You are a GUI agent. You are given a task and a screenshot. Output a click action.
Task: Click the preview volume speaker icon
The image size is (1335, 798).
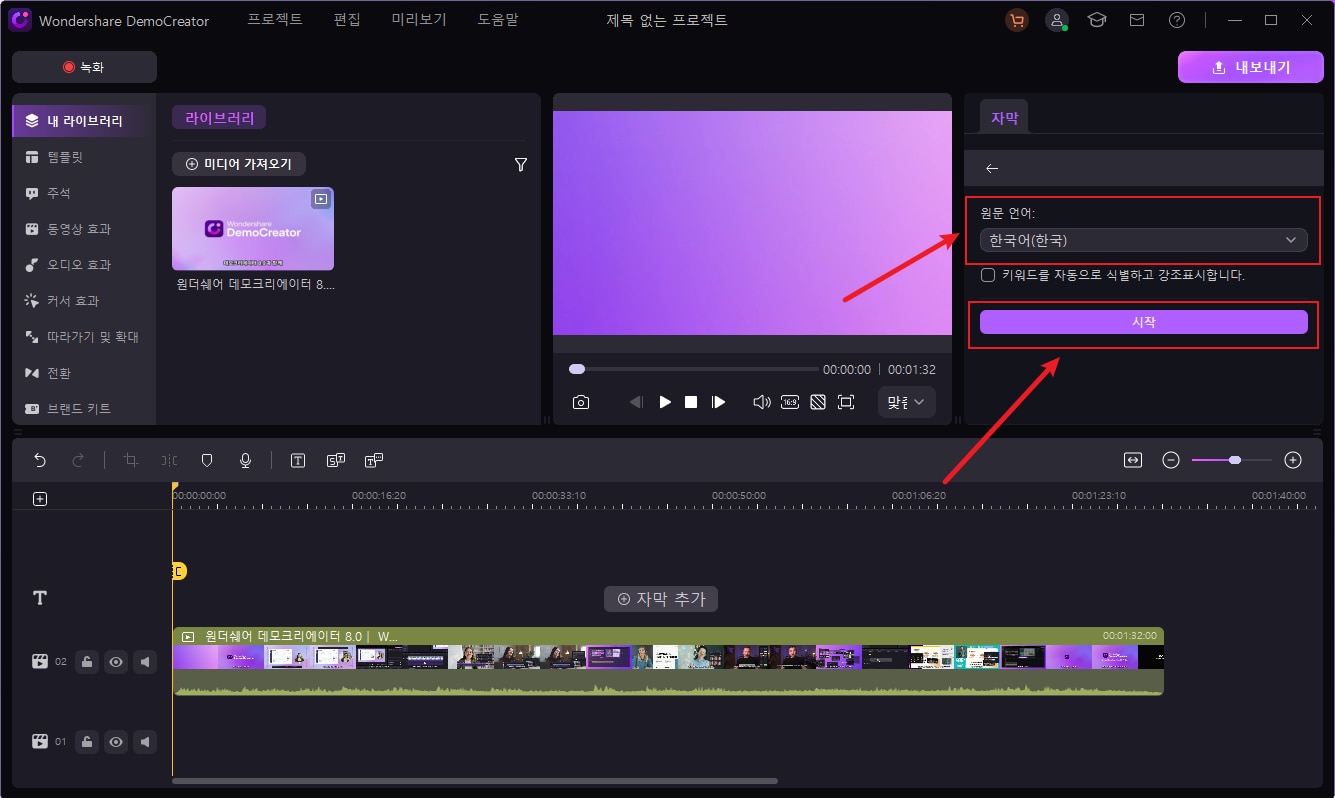[761, 402]
